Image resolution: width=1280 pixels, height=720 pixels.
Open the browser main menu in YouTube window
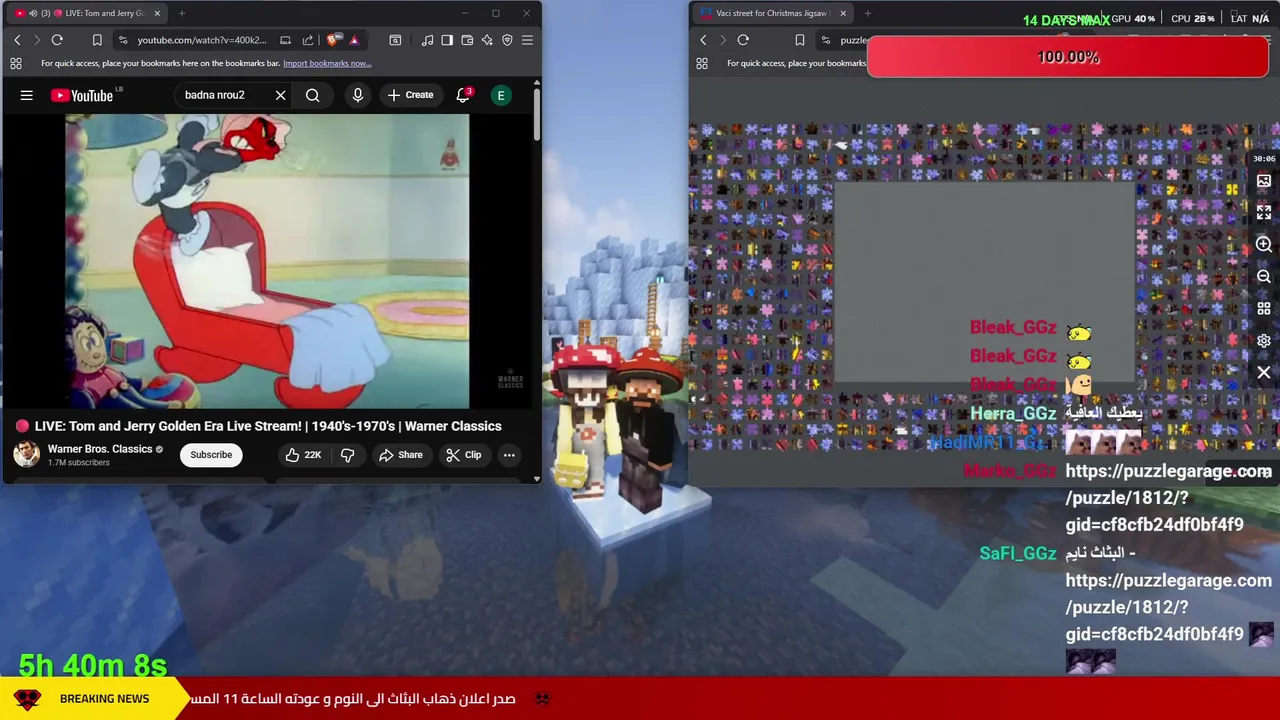[x=527, y=40]
